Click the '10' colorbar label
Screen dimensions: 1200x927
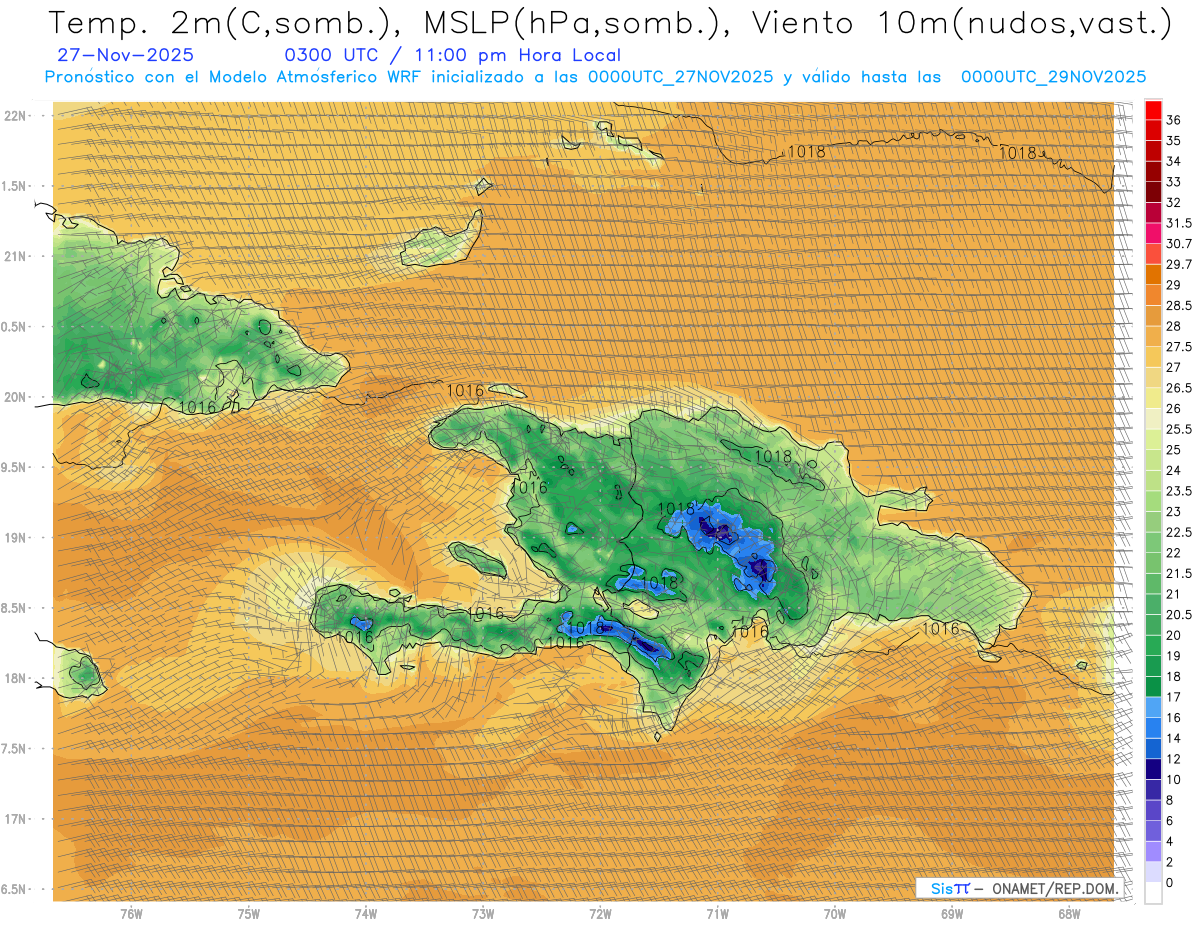(1173, 780)
